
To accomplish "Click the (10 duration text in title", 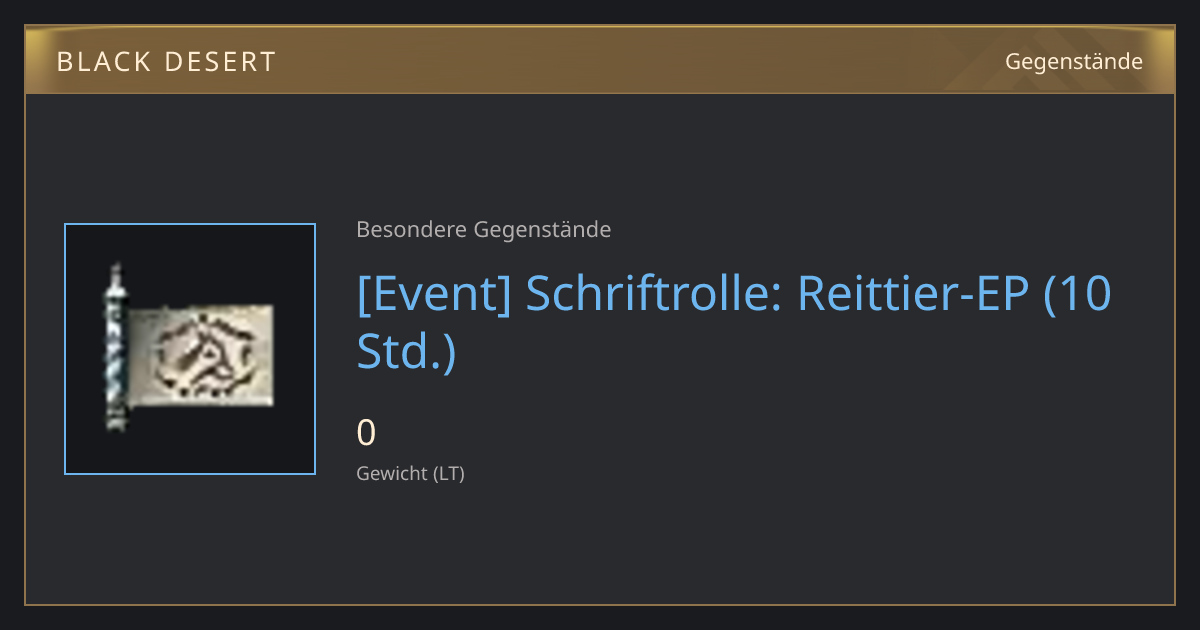I will click(x=1078, y=295).
